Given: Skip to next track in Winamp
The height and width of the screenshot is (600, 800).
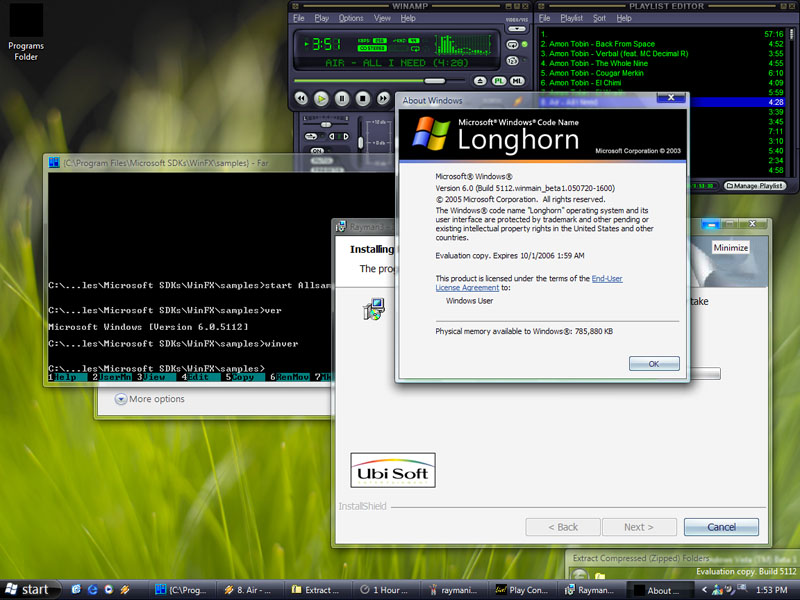Looking at the screenshot, I should pos(383,98).
